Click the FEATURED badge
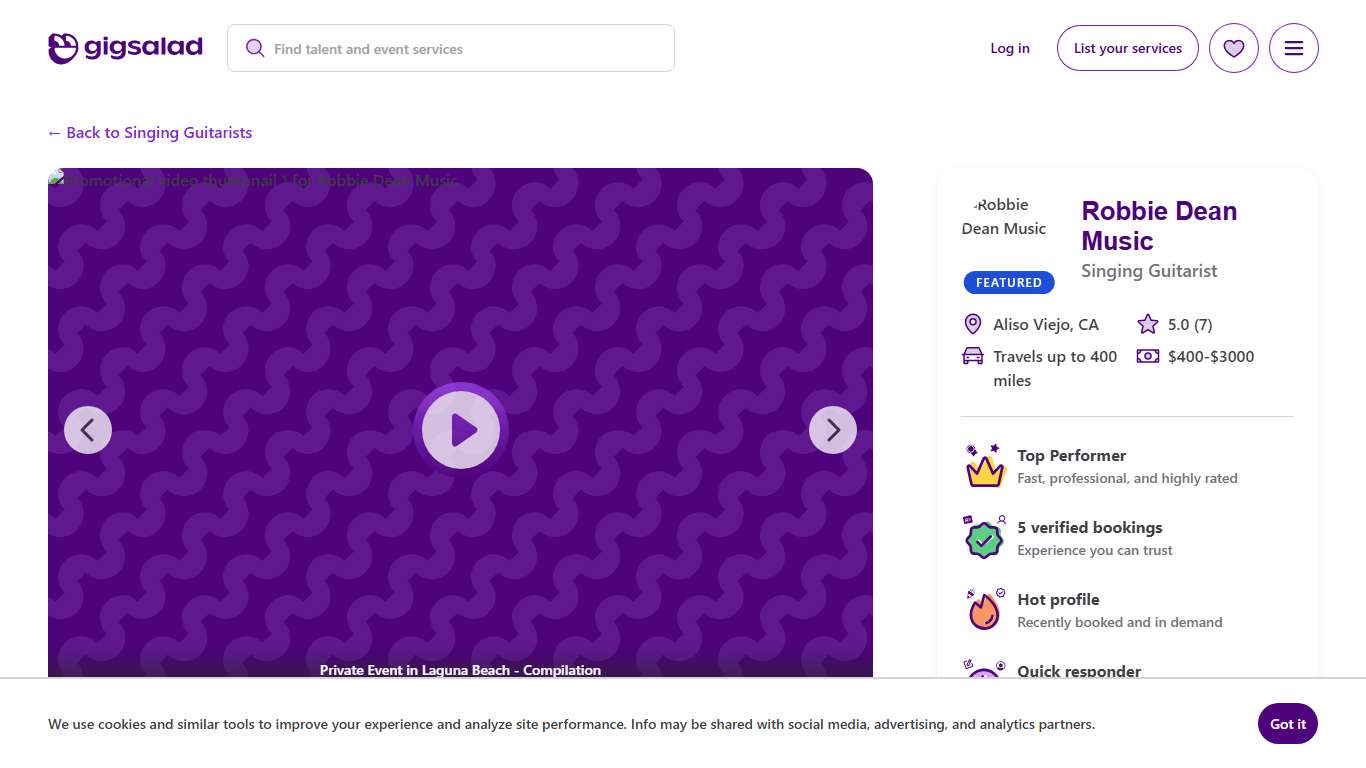Viewport: 1366px width, 768px height. click(x=1008, y=283)
